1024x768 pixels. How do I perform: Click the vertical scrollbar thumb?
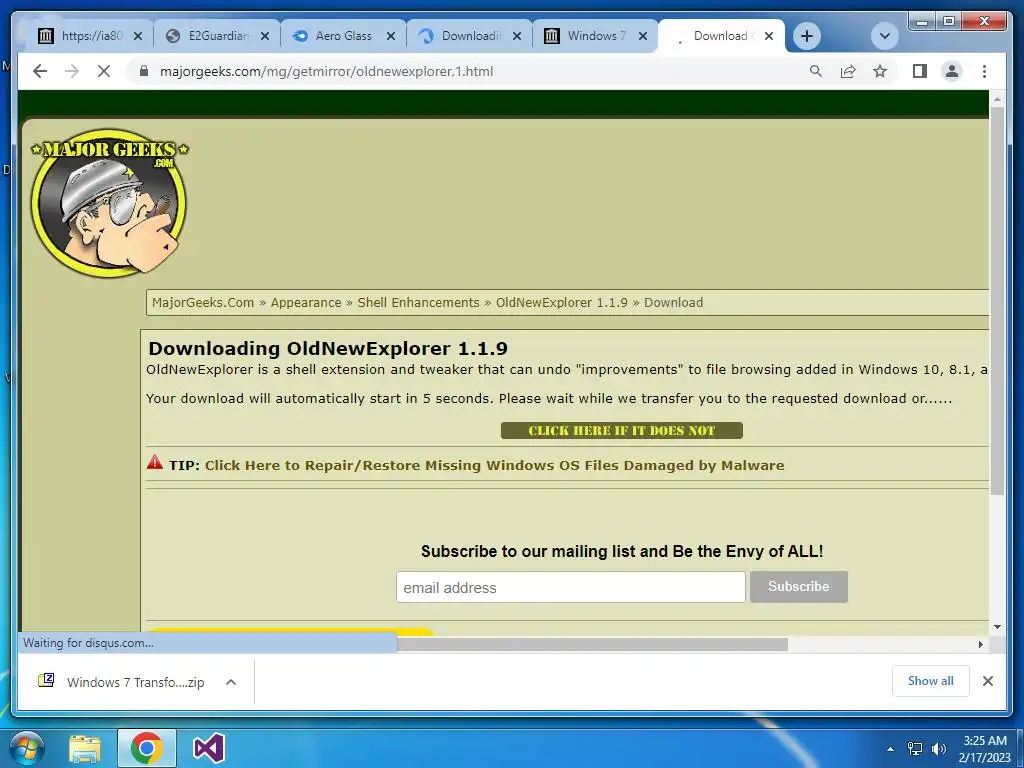click(997, 300)
